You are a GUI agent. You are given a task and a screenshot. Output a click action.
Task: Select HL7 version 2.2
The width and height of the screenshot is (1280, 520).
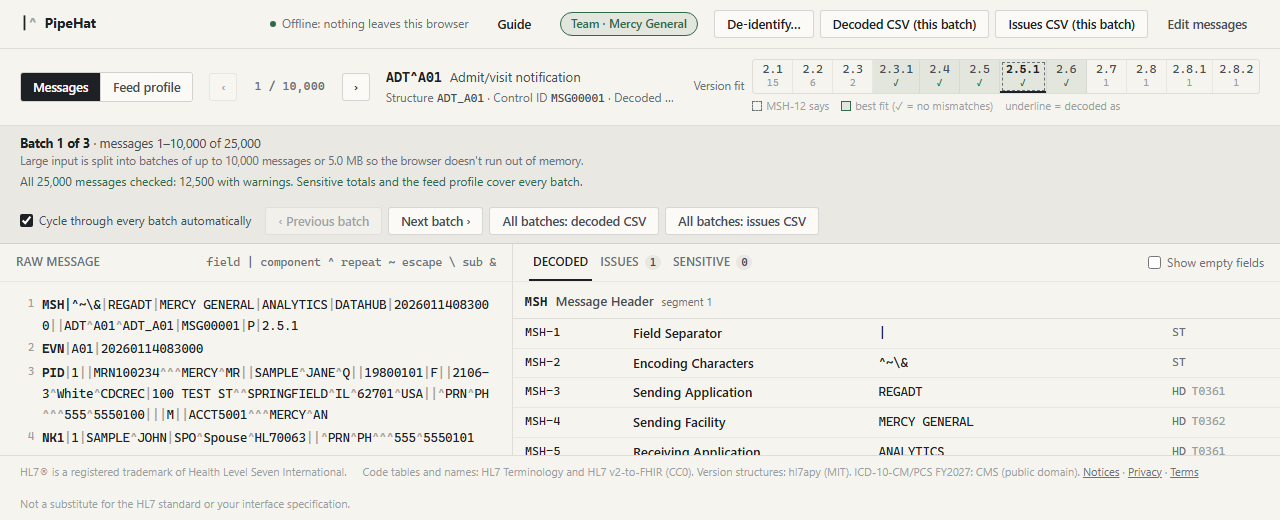point(813,76)
